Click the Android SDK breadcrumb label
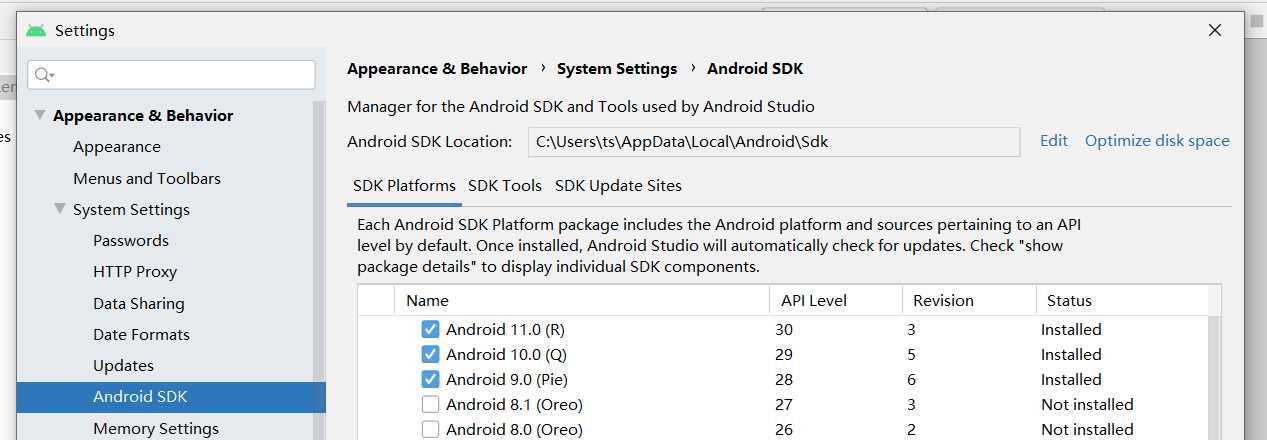 [755, 69]
